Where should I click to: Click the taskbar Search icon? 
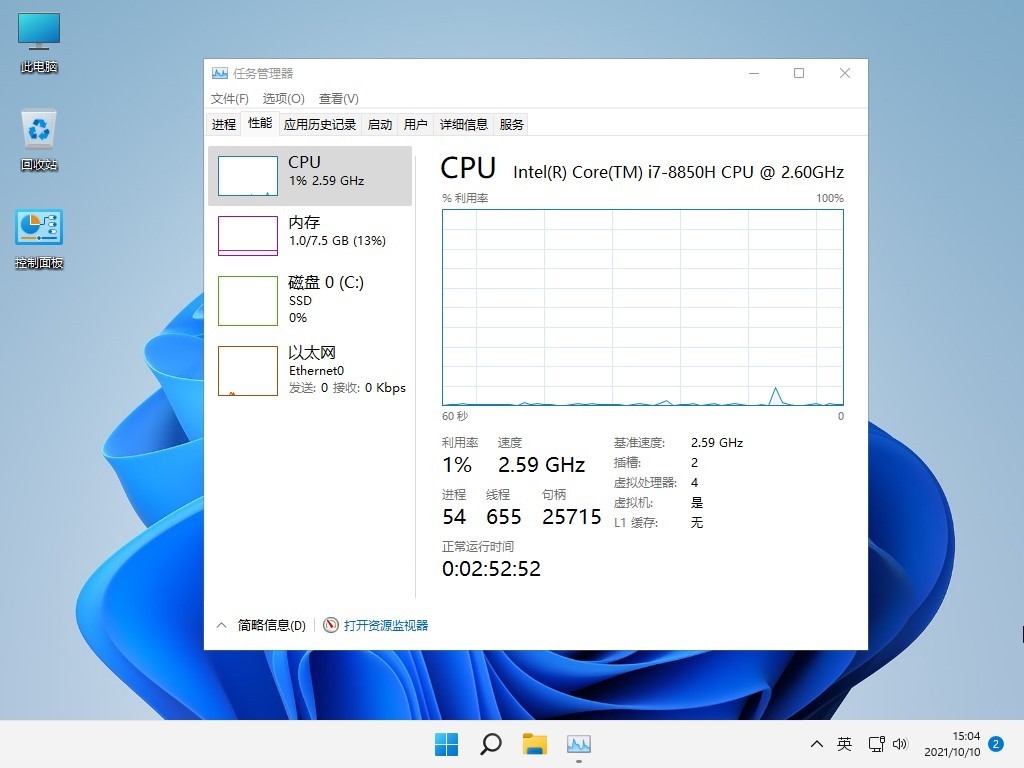[490, 744]
